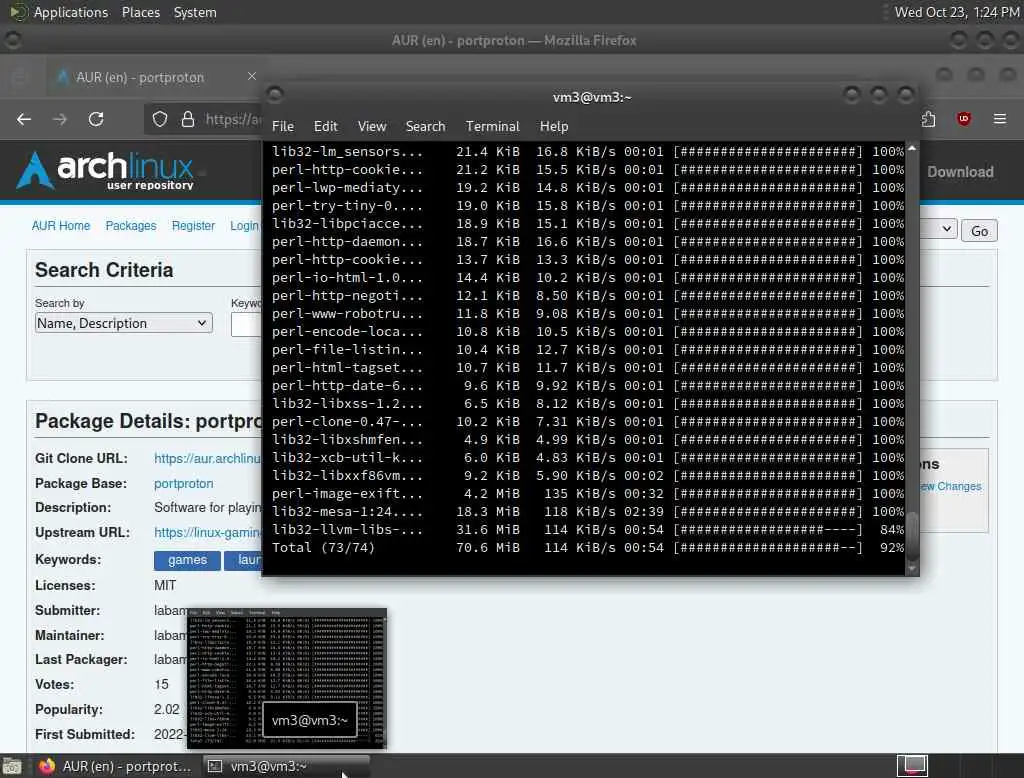The width and height of the screenshot is (1024, 778).
Task: Open the Git Clone URL link
Action: pyautogui.click(x=207, y=459)
